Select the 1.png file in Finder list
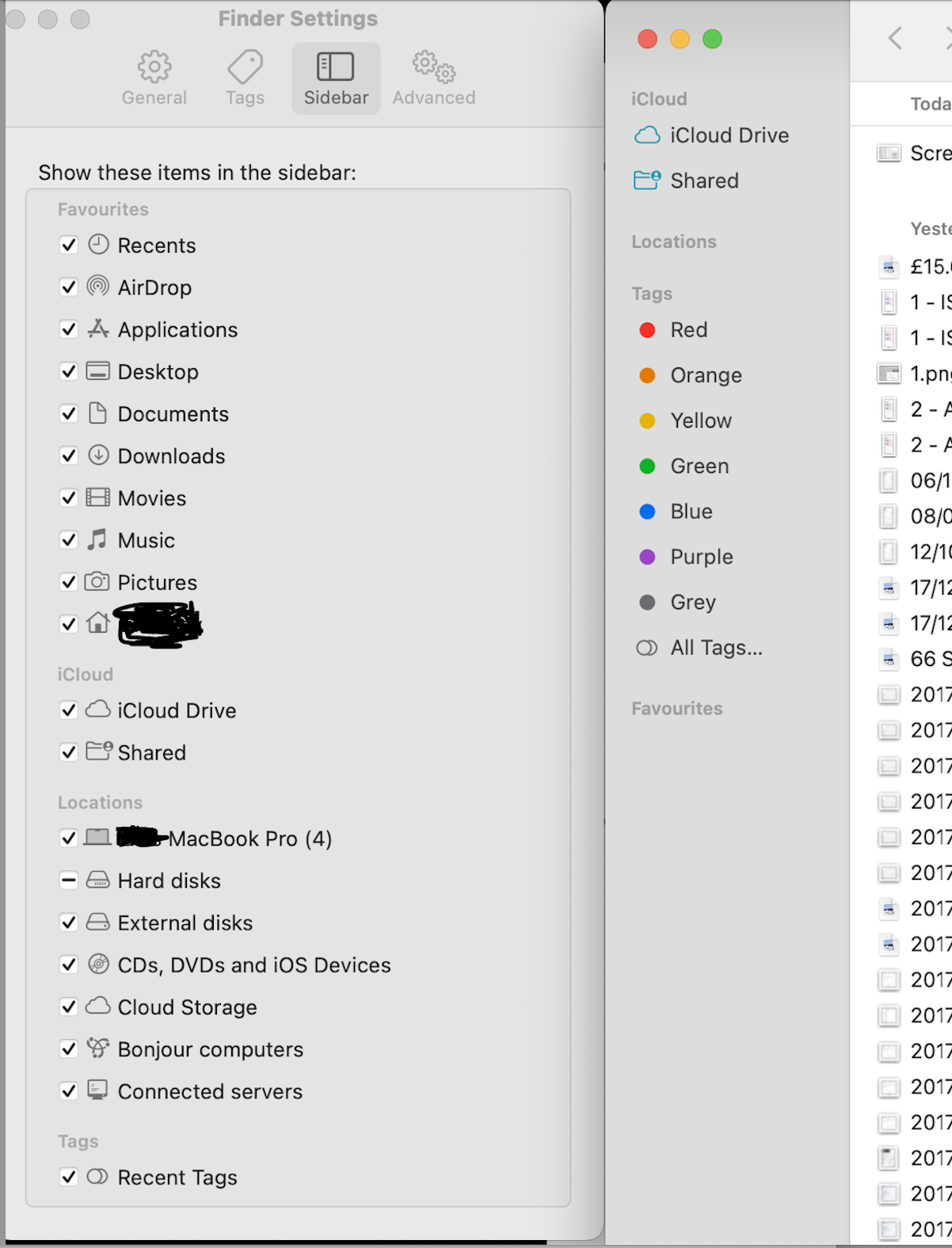Image resolution: width=952 pixels, height=1248 pixels. 914,373
